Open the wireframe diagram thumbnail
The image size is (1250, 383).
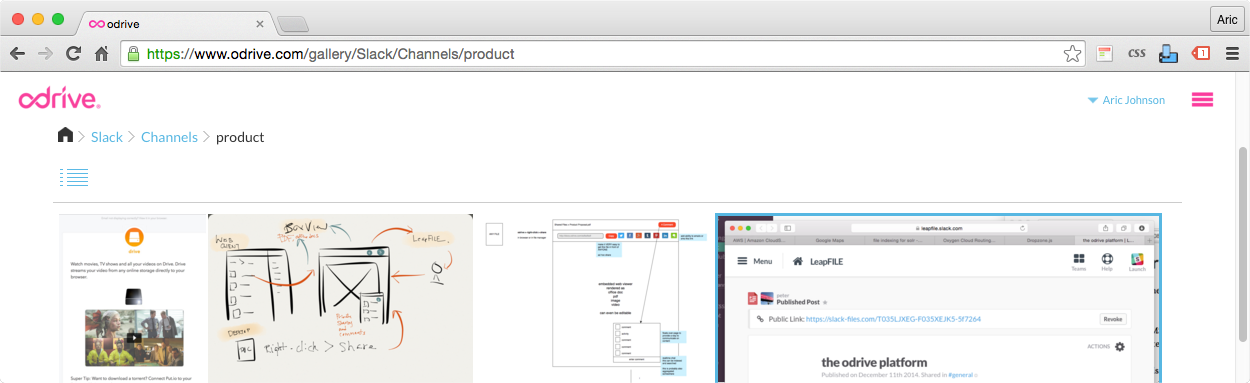(594, 298)
